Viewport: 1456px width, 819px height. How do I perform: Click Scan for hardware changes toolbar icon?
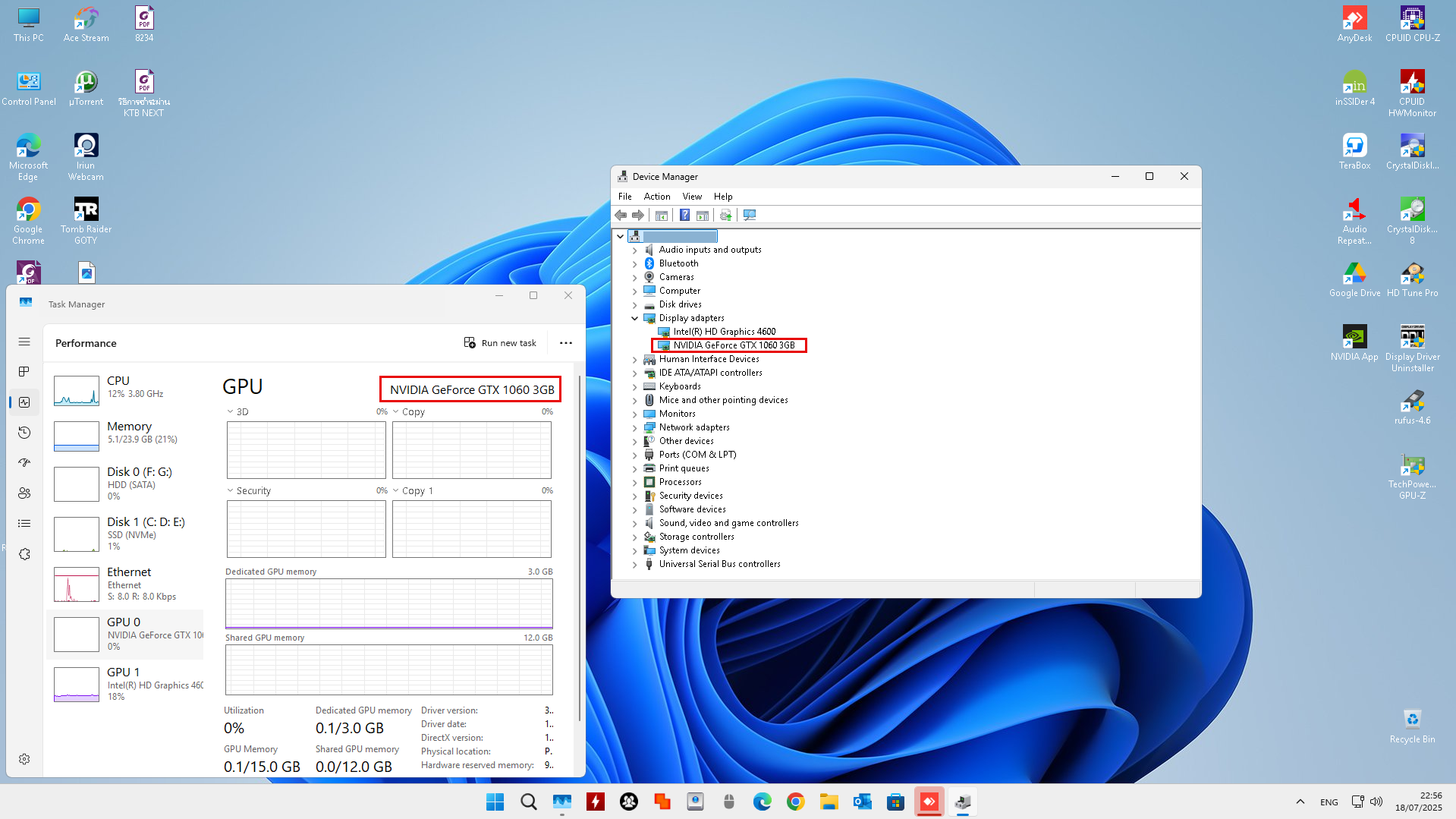[750, 216]
